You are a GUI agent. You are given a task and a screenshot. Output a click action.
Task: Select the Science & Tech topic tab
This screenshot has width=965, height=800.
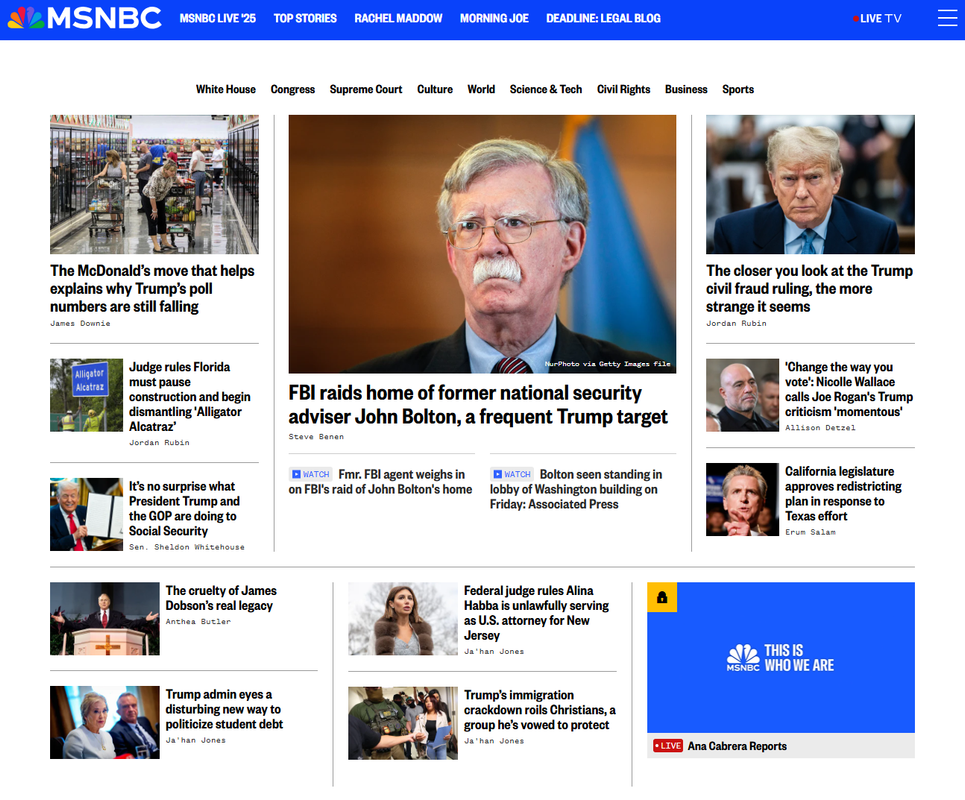546,89
